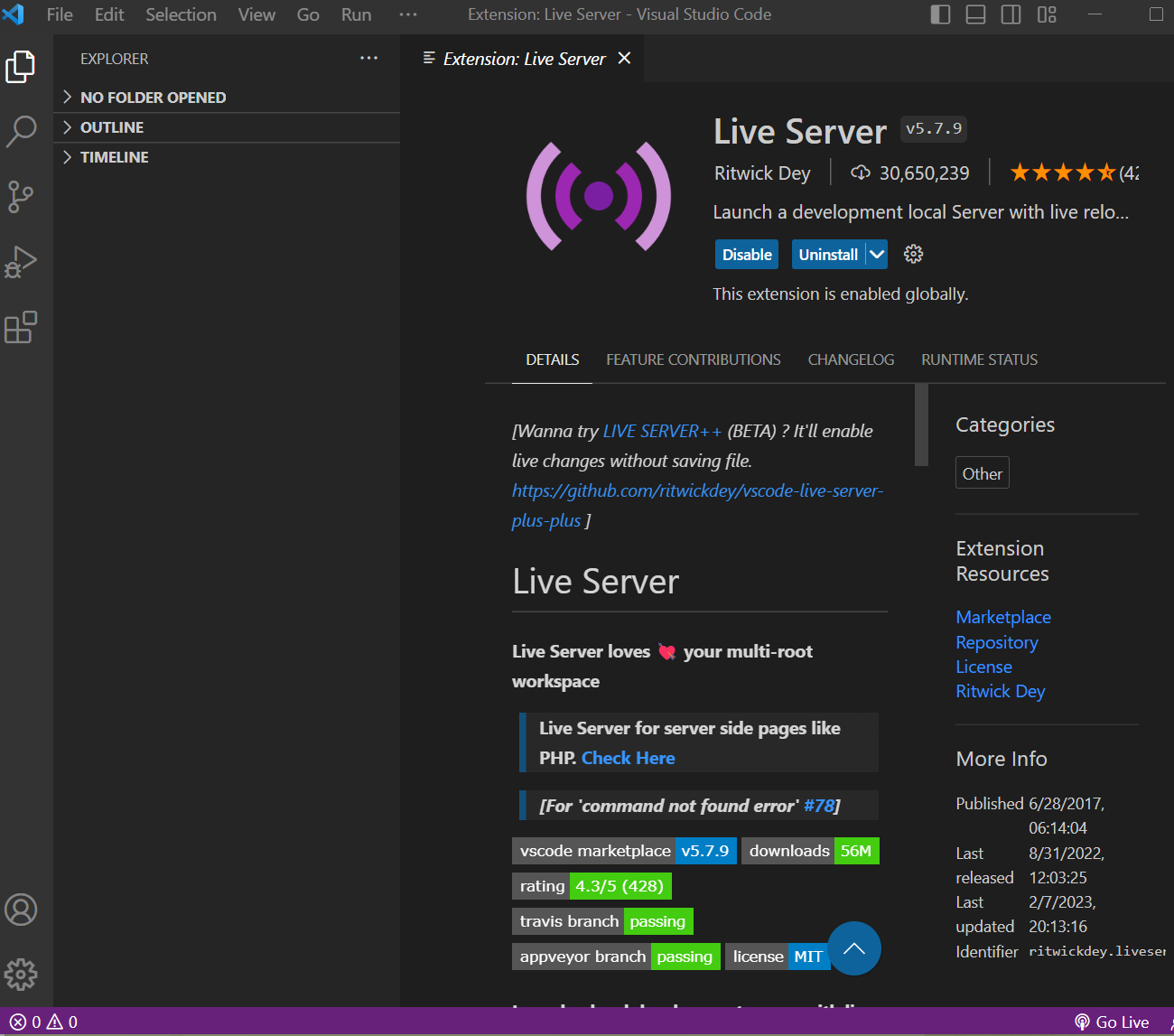
Task: Open the Marketplace resource link
Action: click(1003, 617)
